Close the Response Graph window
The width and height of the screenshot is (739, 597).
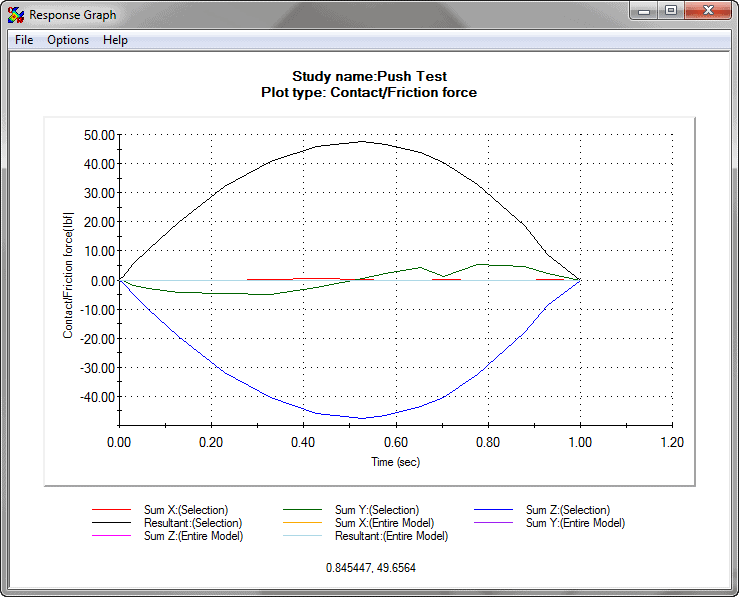[708, 11]
